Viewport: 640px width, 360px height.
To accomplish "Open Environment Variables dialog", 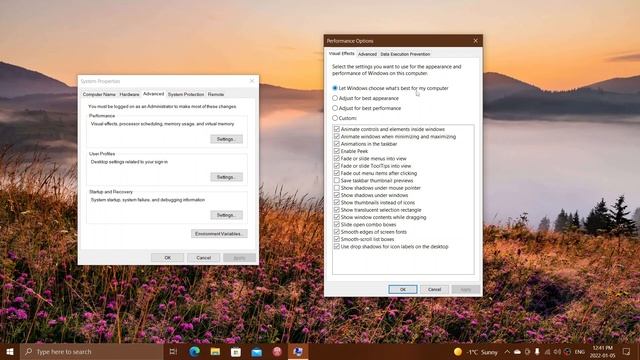I will [x=219, y=234].
